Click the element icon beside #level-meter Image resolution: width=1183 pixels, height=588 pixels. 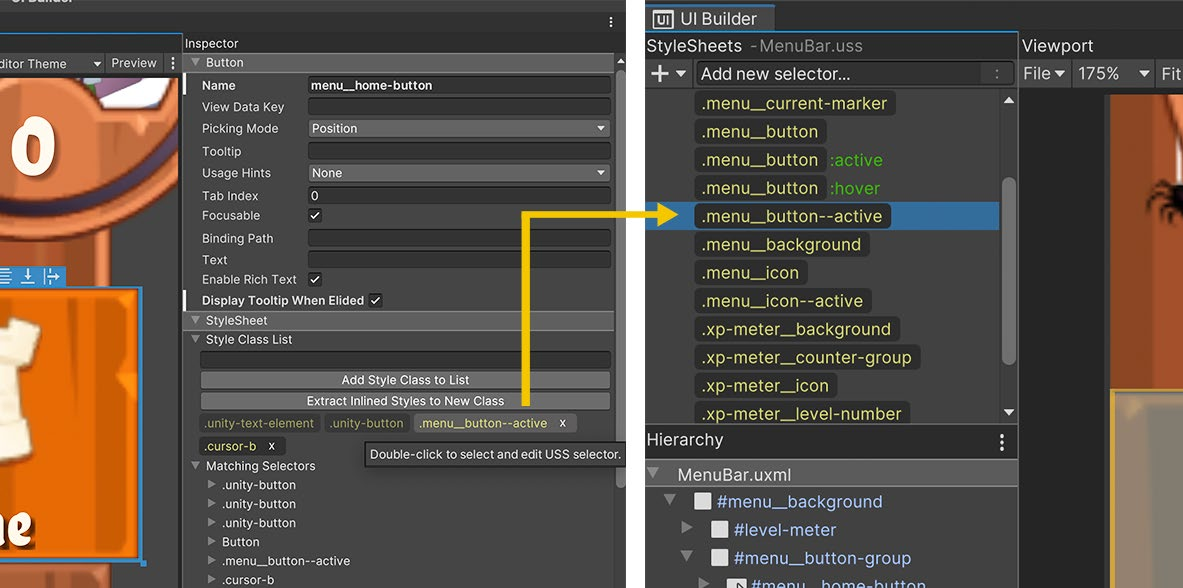coord(720,530)
